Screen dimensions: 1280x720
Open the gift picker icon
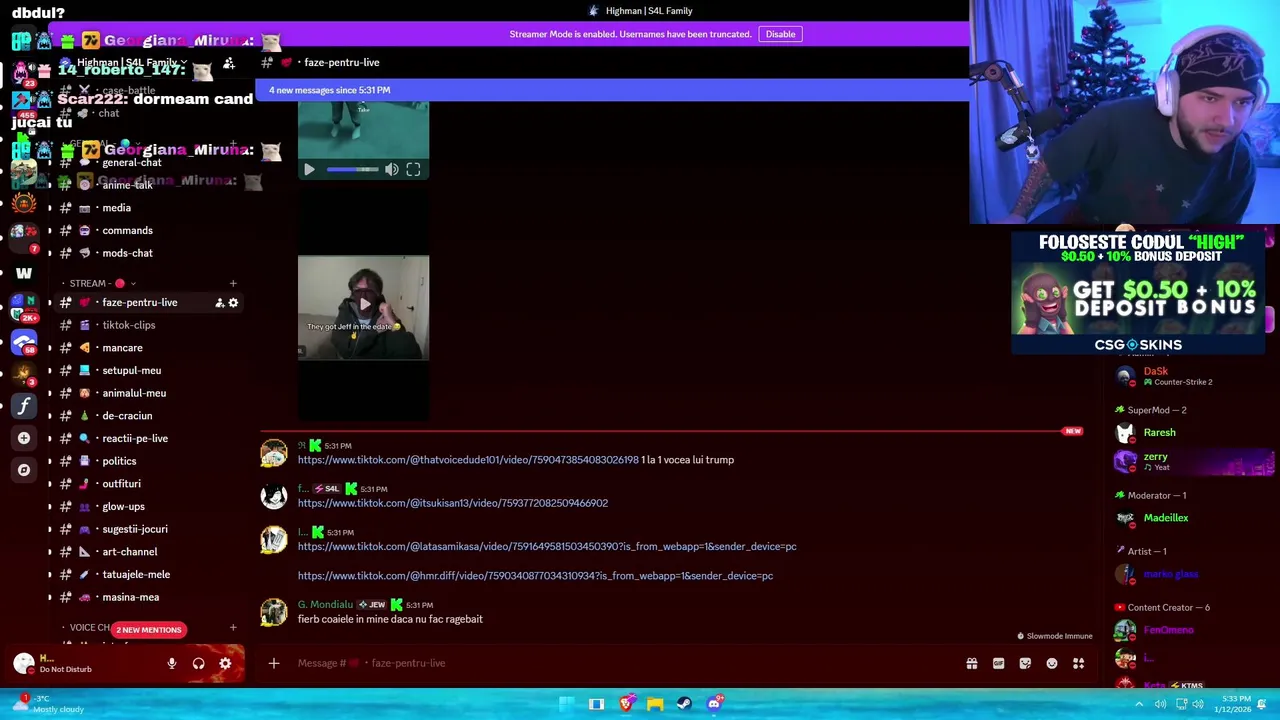[x=971, y=663]
